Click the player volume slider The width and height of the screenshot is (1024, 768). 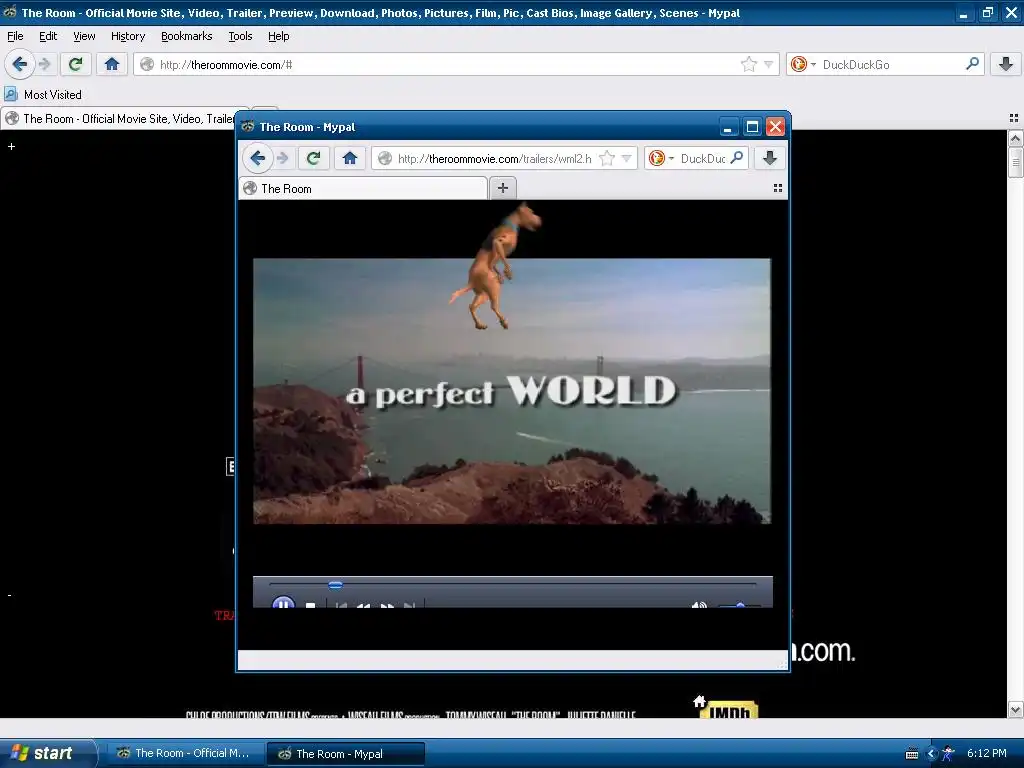pyautogui.click(x=739, y=605)
